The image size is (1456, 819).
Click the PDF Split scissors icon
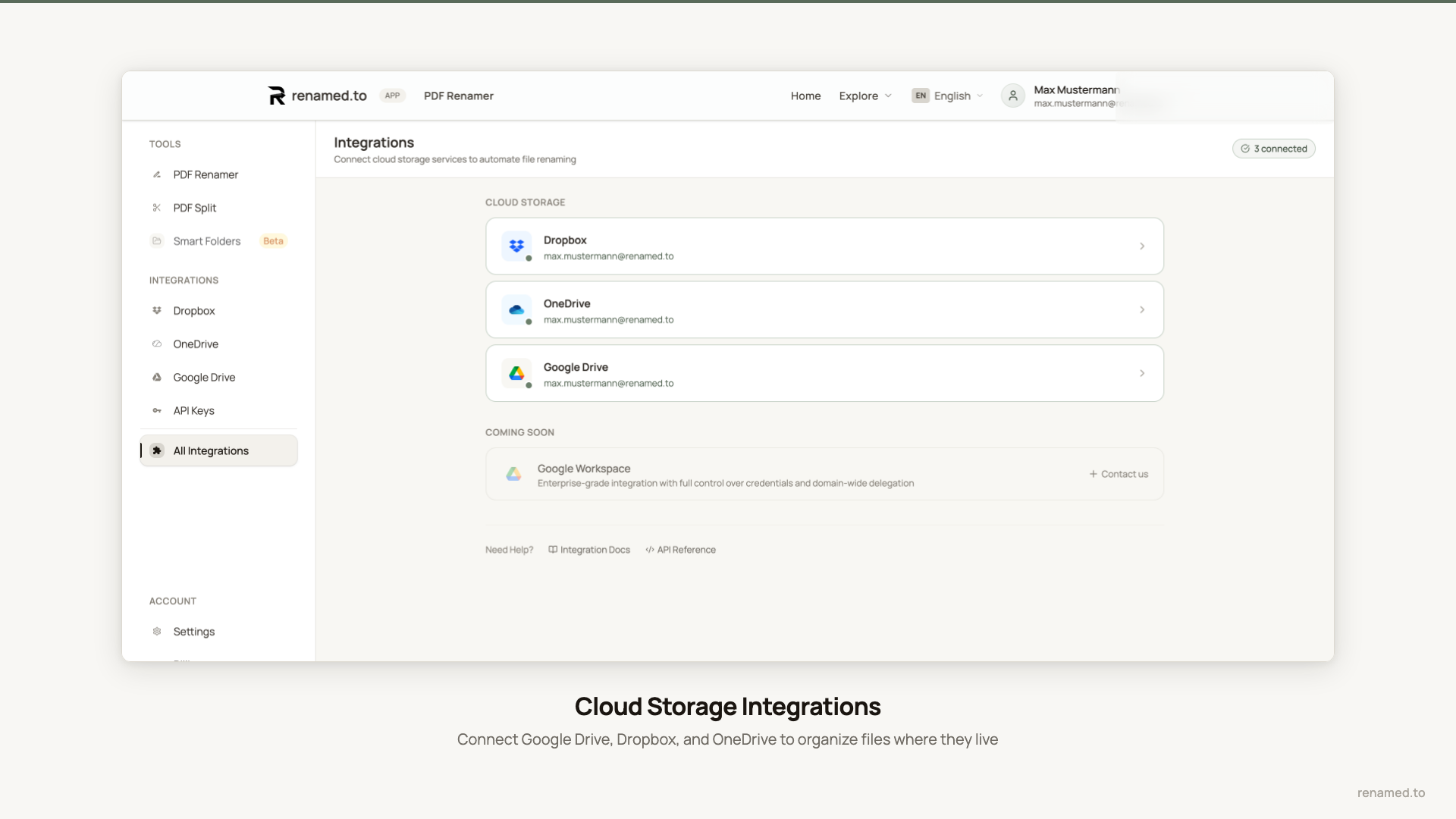157,208
